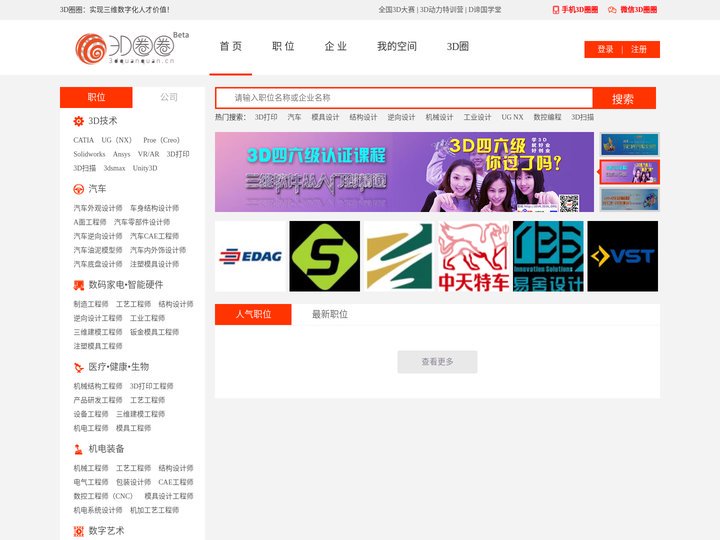The image size is (720, 540).
Task: Choose VR/AR under 3D技术
Action: 148,154
